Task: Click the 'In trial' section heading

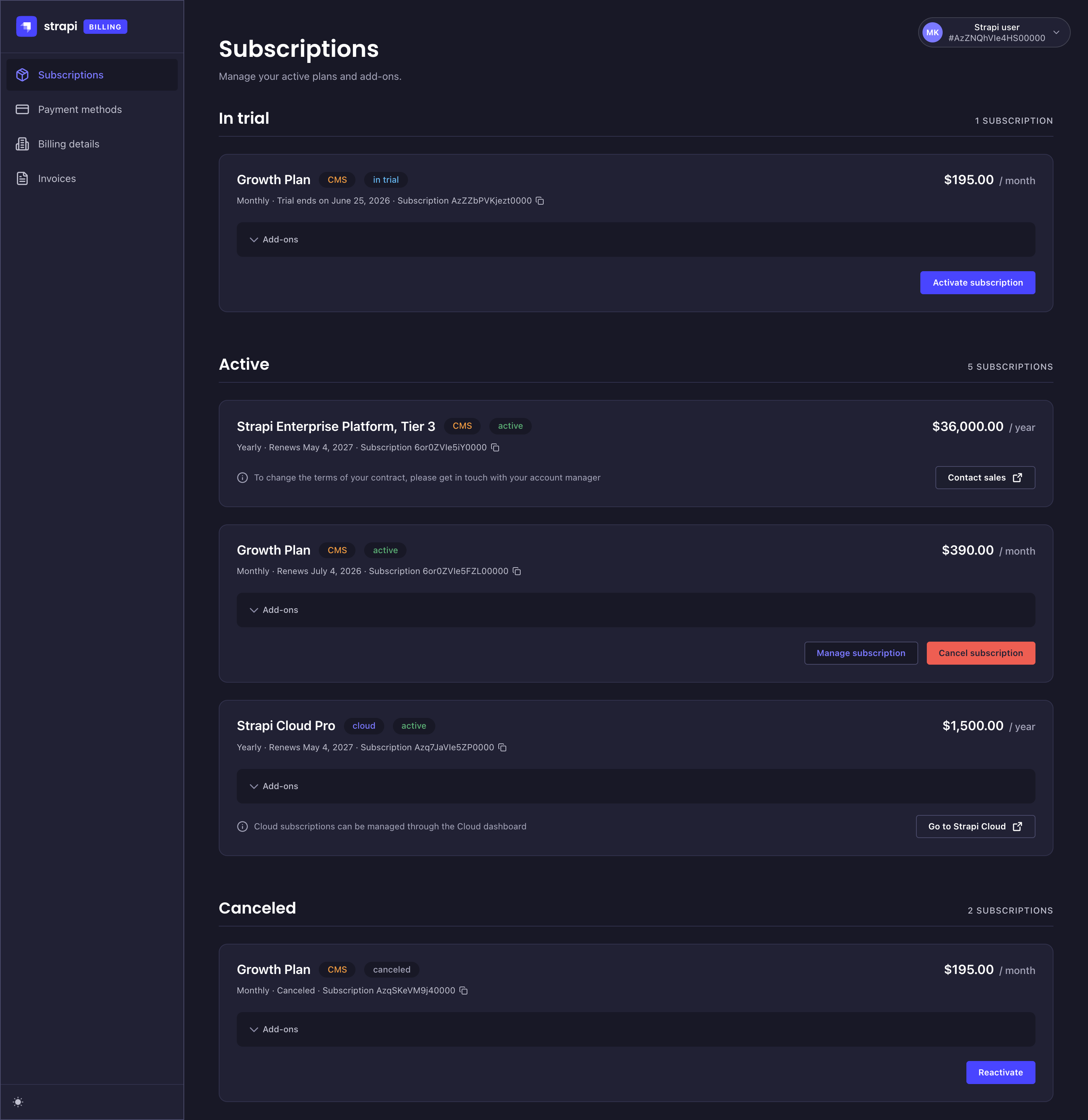Action: click(x=244, y=118)
